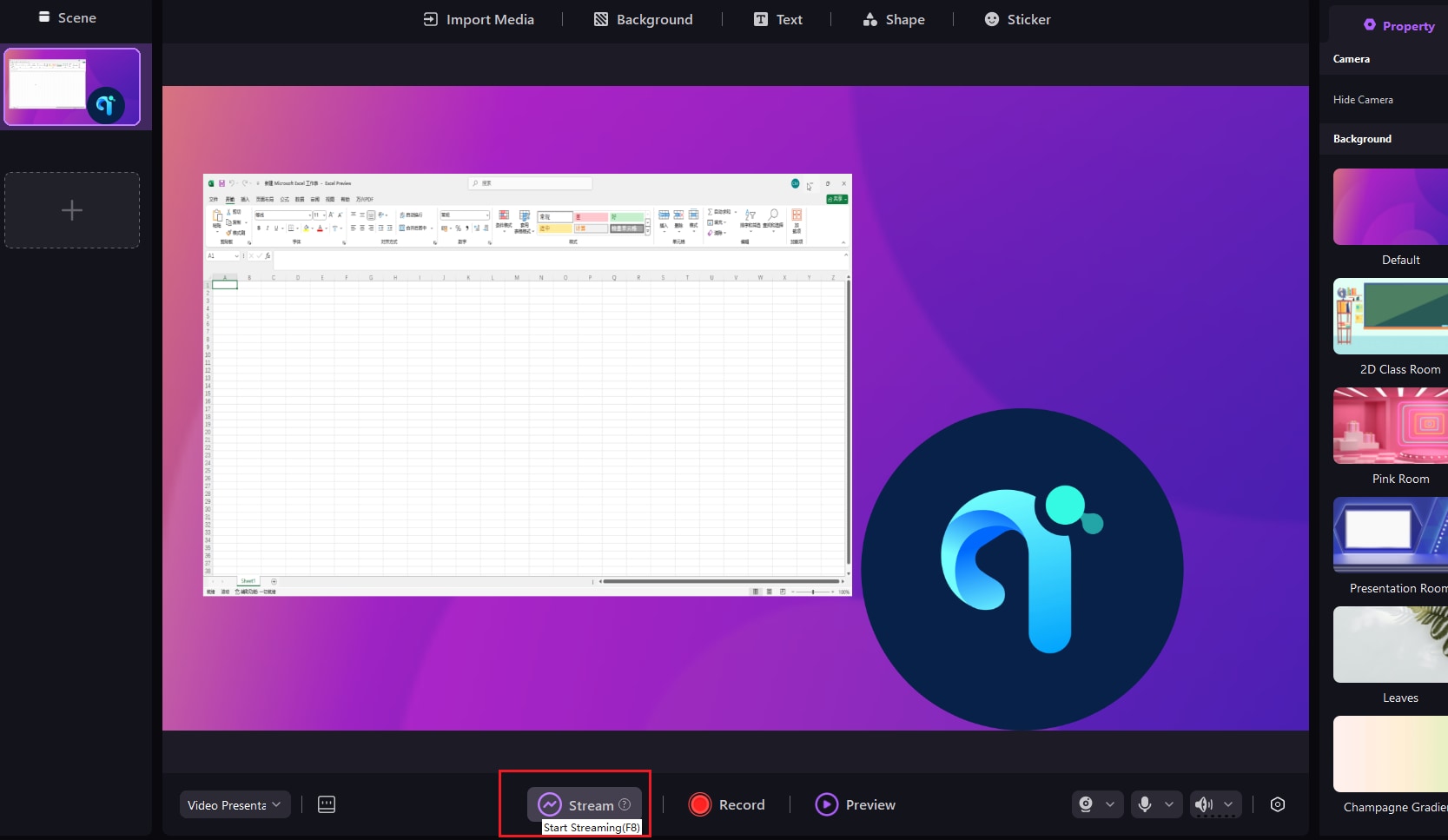The width and height of the screenshot is (1448, 840).
Task: Click the Preview play button
Action: point(856,804)
